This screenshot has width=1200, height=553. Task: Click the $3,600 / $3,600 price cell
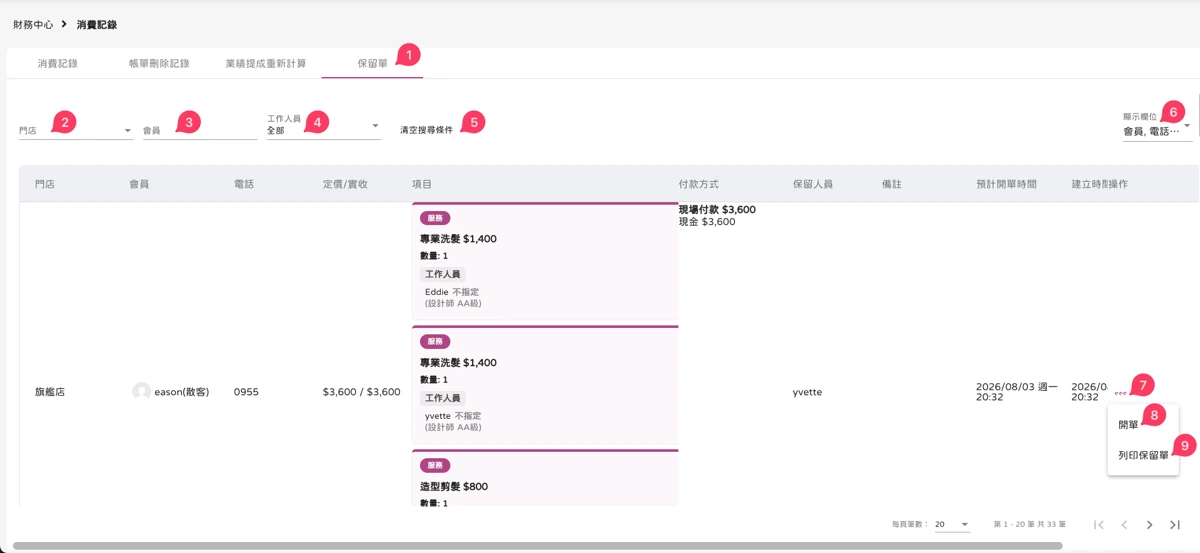coord(362,392)
